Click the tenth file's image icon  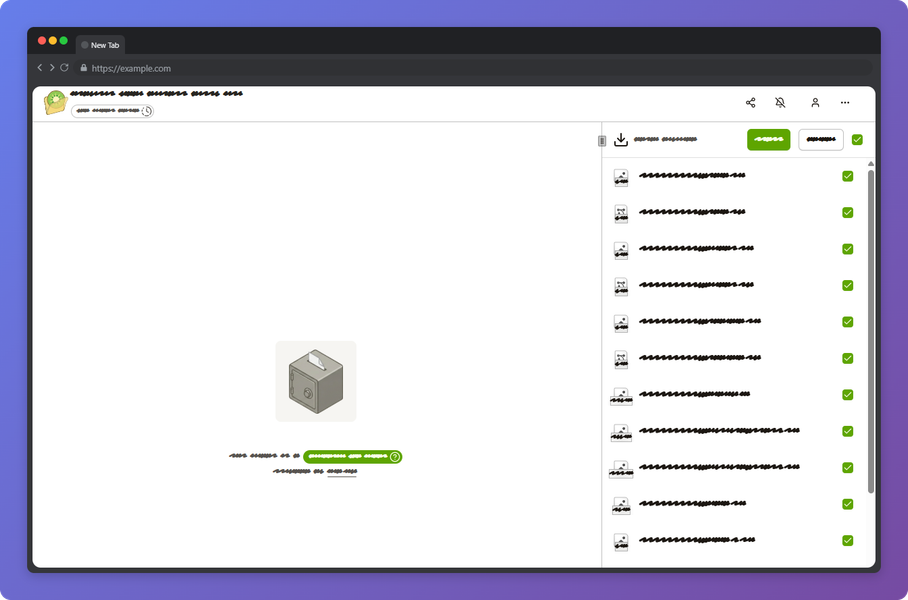[x=621, y=506]
